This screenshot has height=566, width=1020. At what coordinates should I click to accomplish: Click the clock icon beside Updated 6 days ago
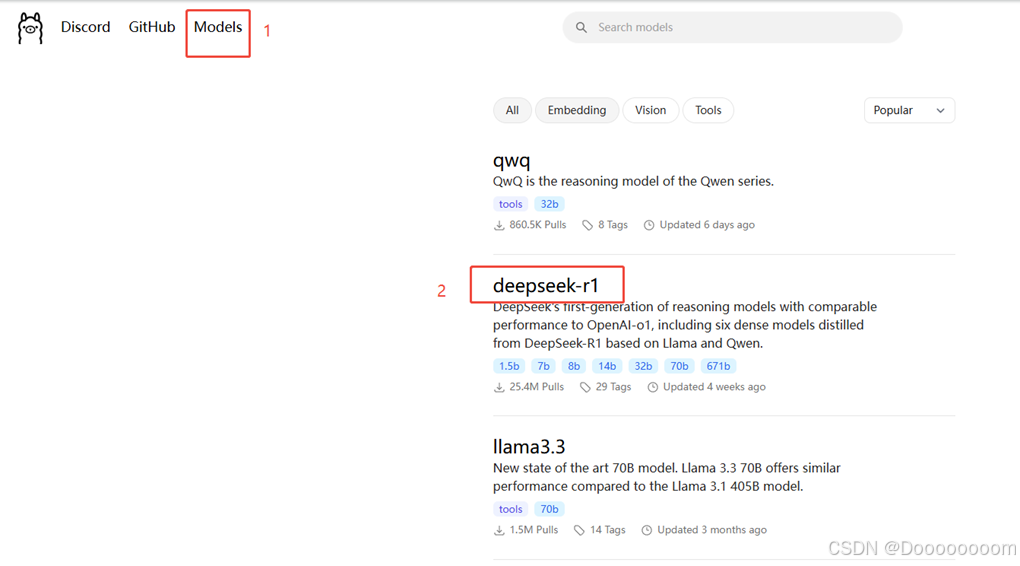click(649, 225)
